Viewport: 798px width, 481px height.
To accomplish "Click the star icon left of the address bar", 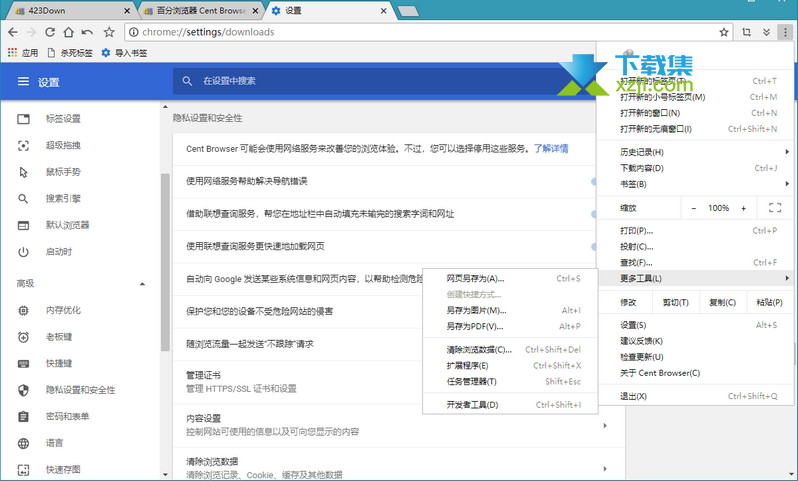I will tap(109, 32).
